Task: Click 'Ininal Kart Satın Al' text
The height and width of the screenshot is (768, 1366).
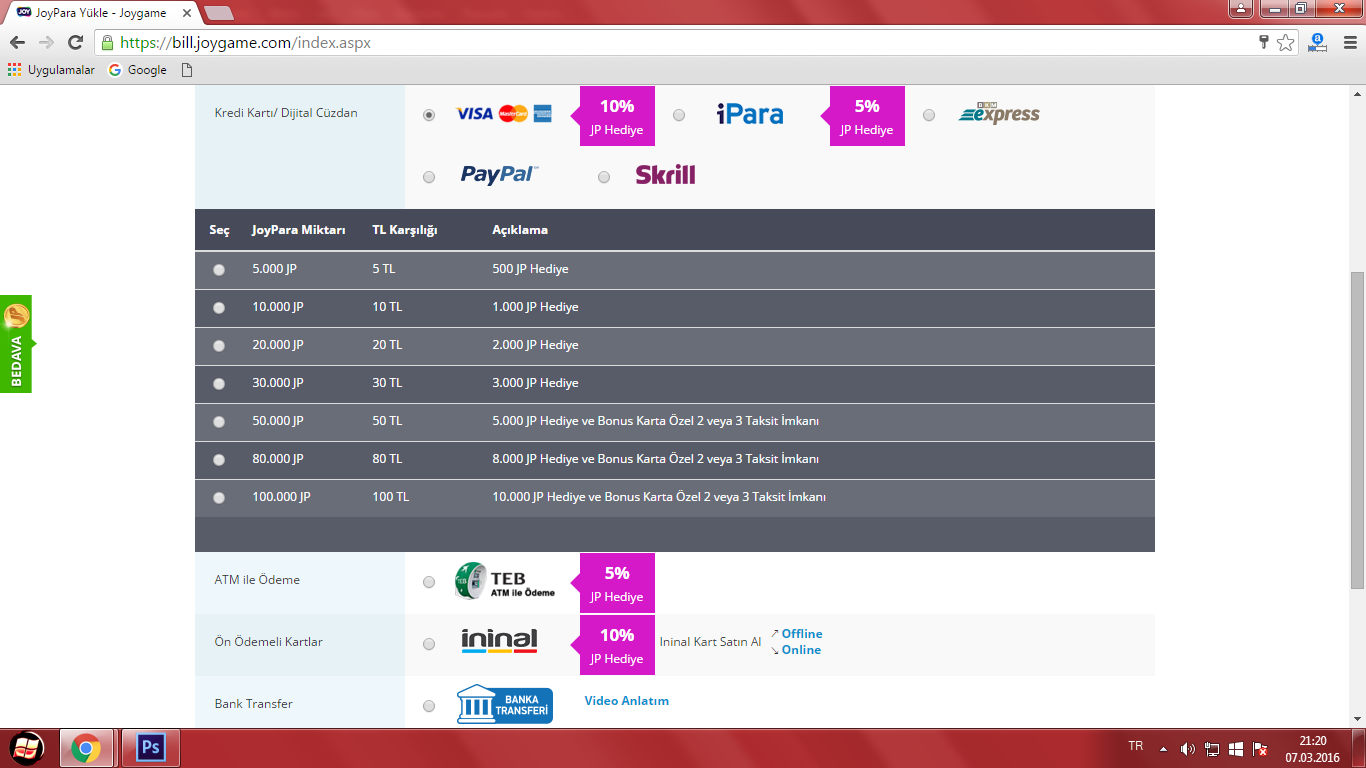Action: click(x=710, y=642)
